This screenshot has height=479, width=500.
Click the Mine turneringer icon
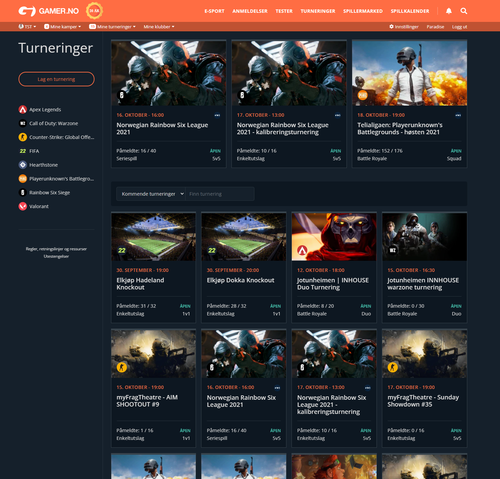[92, 26]
